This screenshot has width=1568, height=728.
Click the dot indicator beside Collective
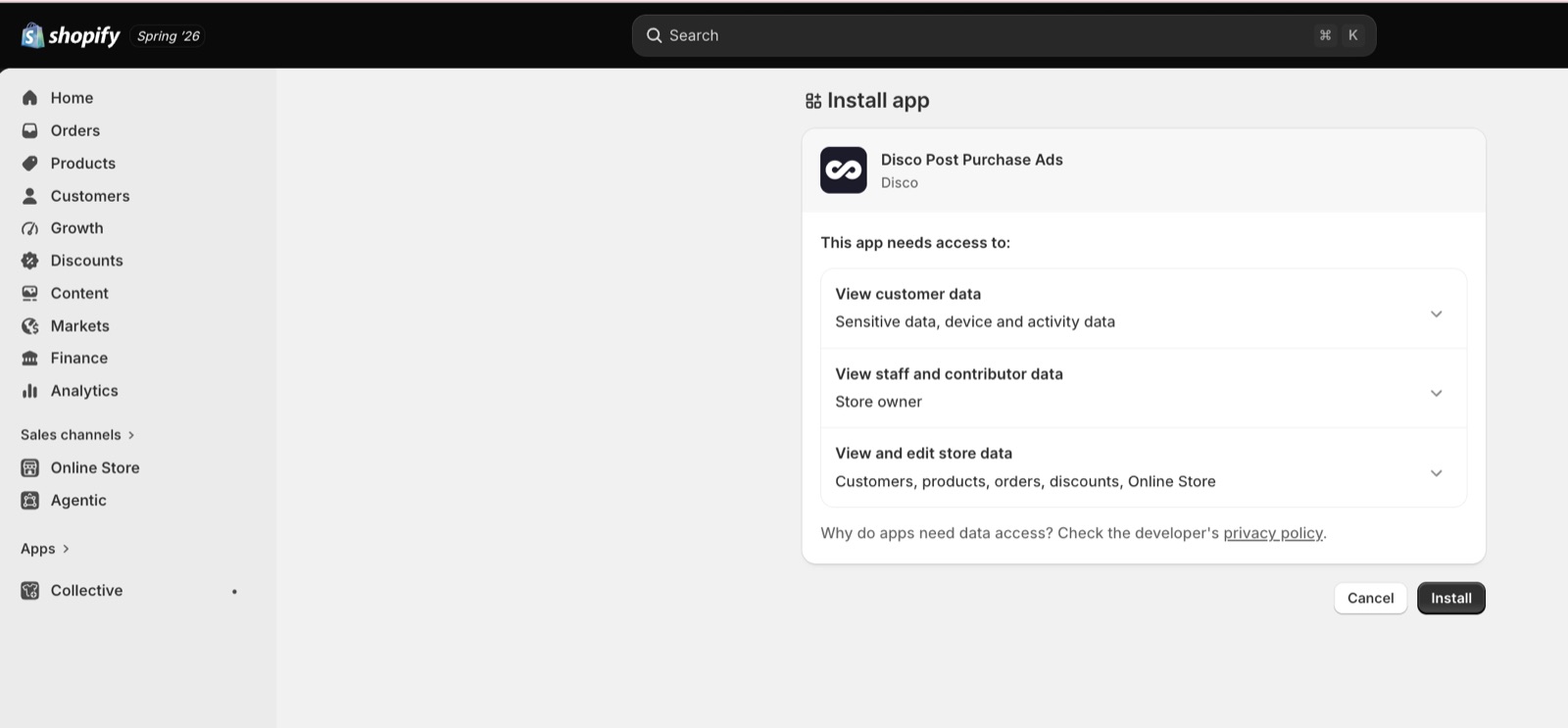(234, 592)
